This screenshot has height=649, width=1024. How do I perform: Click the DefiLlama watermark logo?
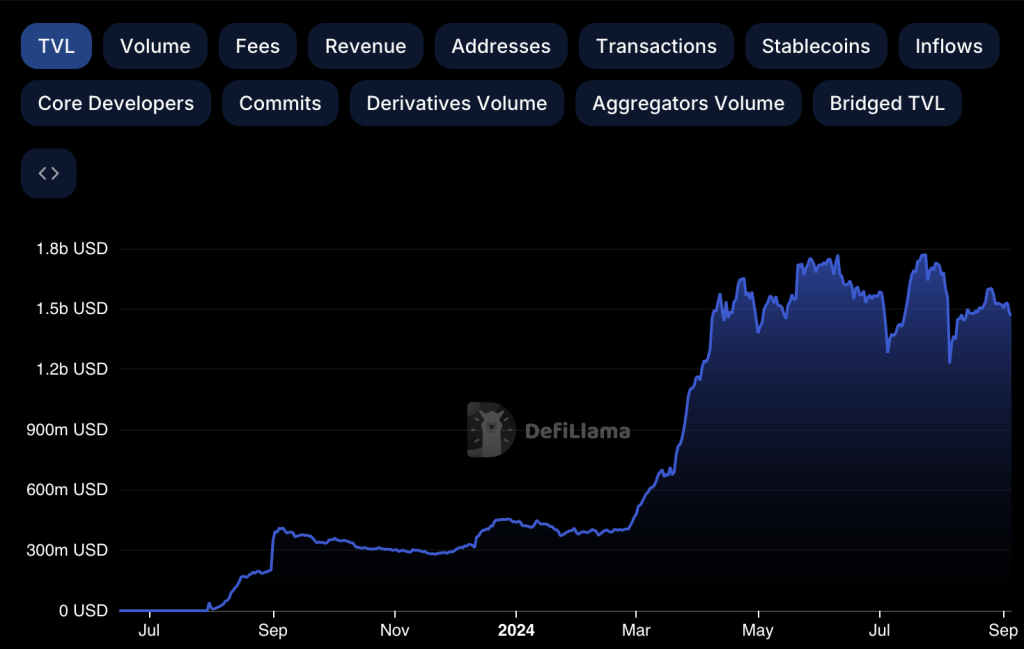tap(548, 431)
